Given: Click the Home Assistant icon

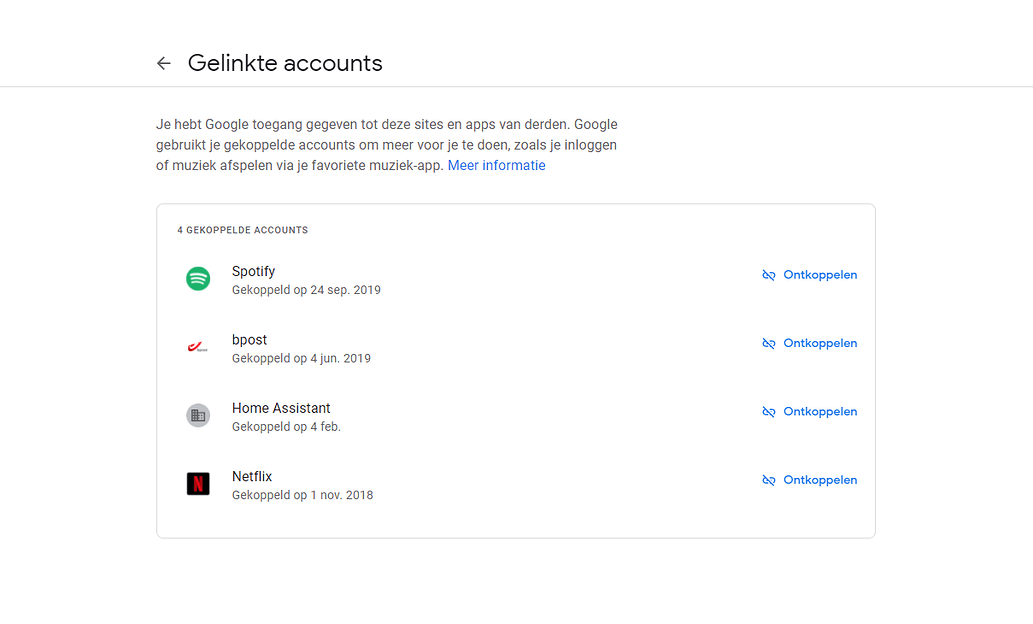Looking at the screenshot, I should (x=198, y=415).
